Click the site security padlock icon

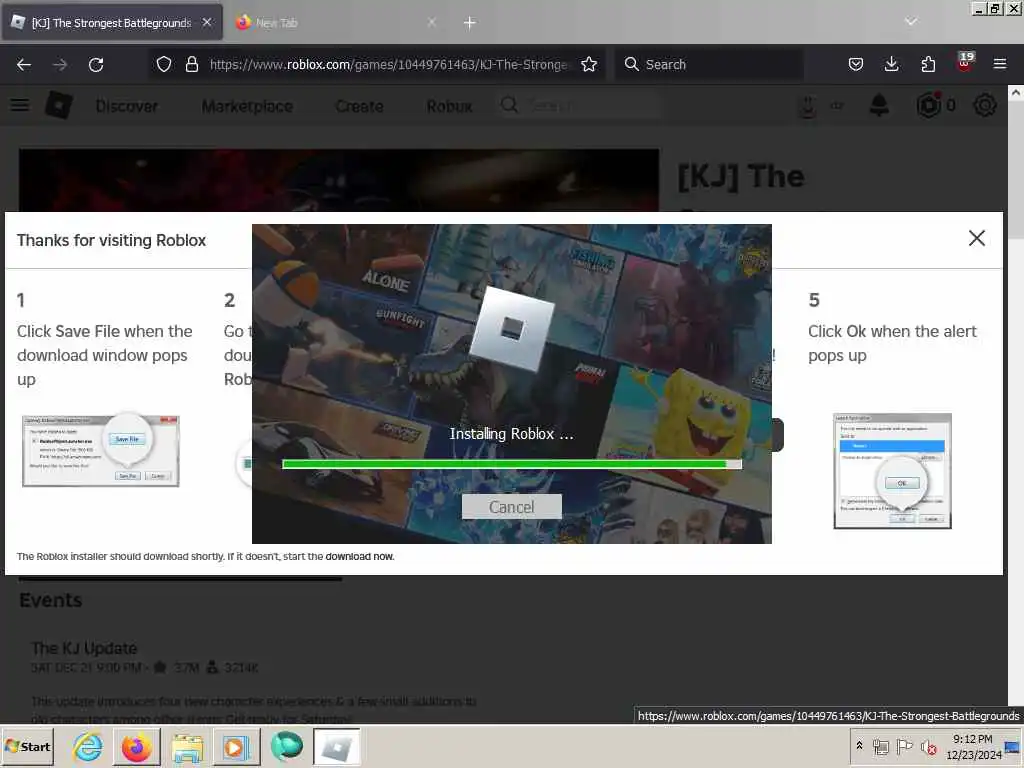point(191,64)
